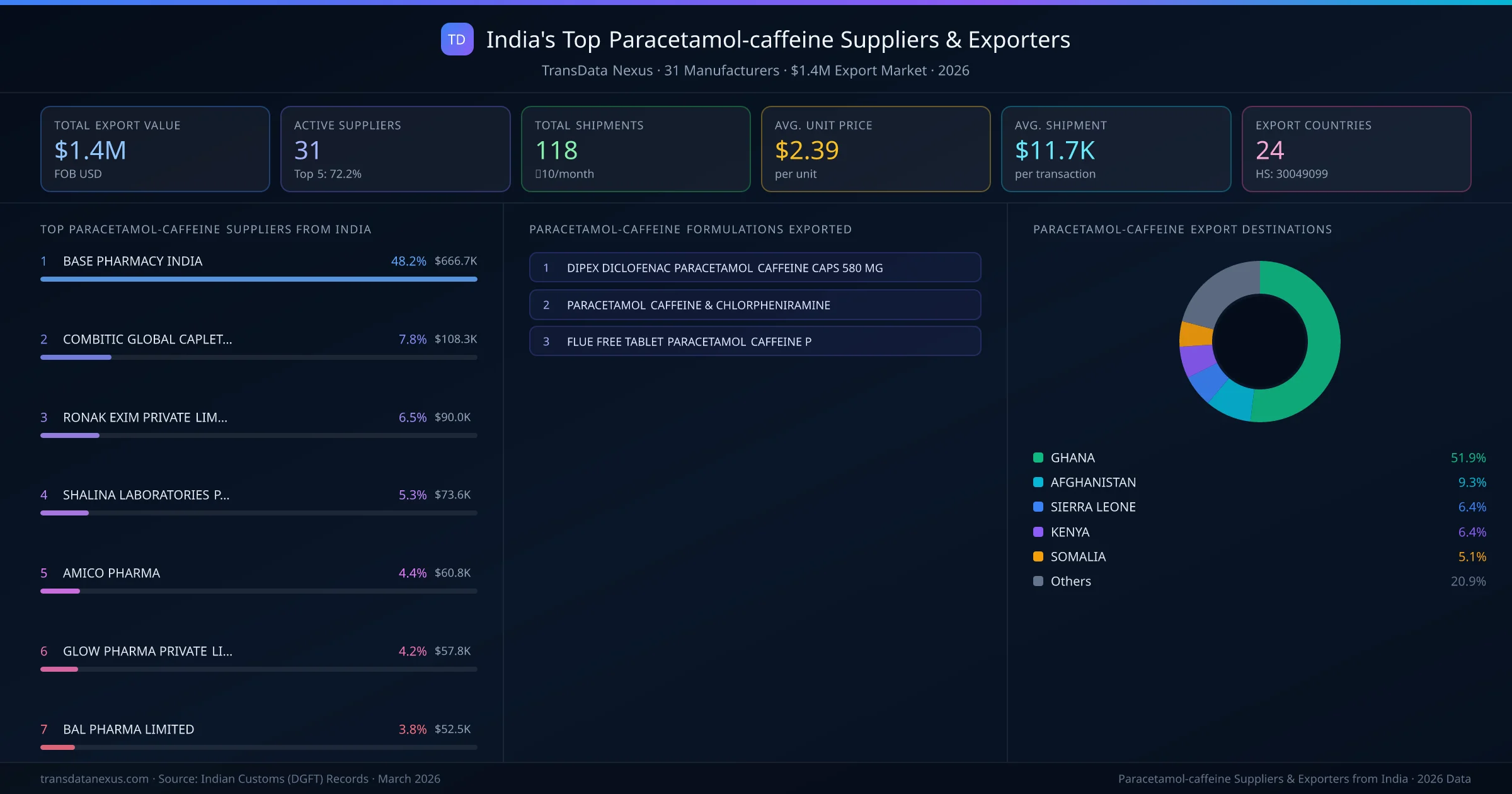1512x794 pixels.
Task: Click the cyan AFGHANISTAN legend dot
Action: click(1037, 482)
